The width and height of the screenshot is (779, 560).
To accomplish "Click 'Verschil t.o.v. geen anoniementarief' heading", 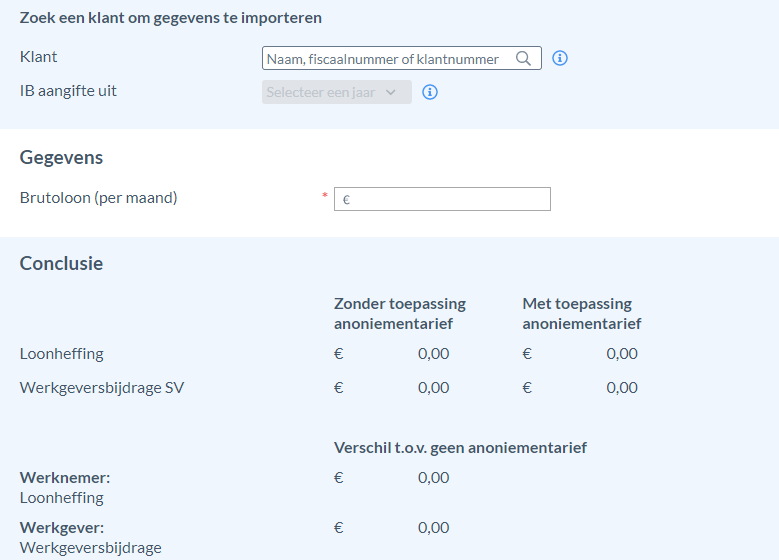I will coord(460,448).
